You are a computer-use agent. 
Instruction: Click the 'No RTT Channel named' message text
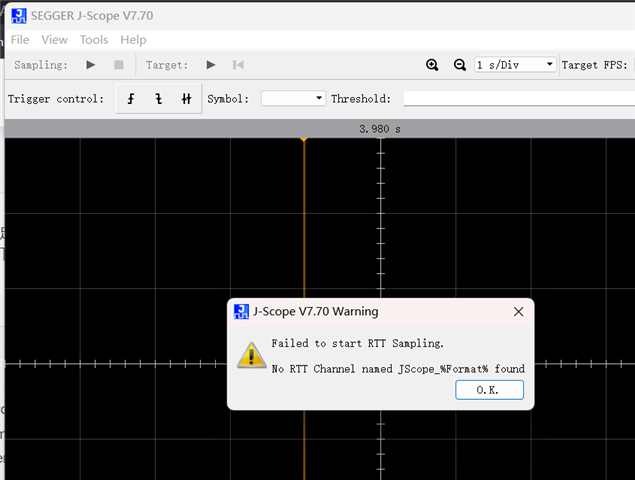[x=398, y=369]
